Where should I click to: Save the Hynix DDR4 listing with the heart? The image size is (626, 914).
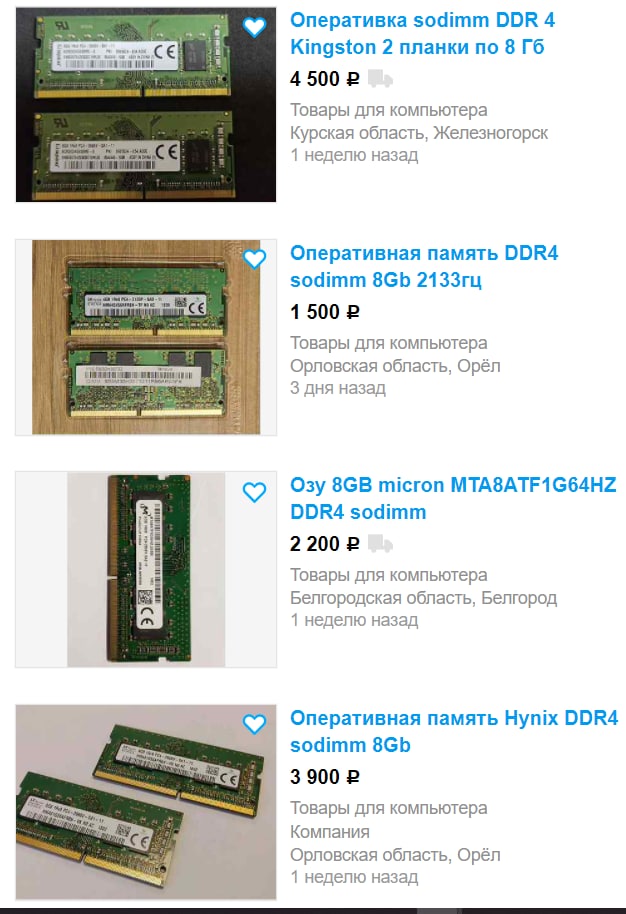254,724
